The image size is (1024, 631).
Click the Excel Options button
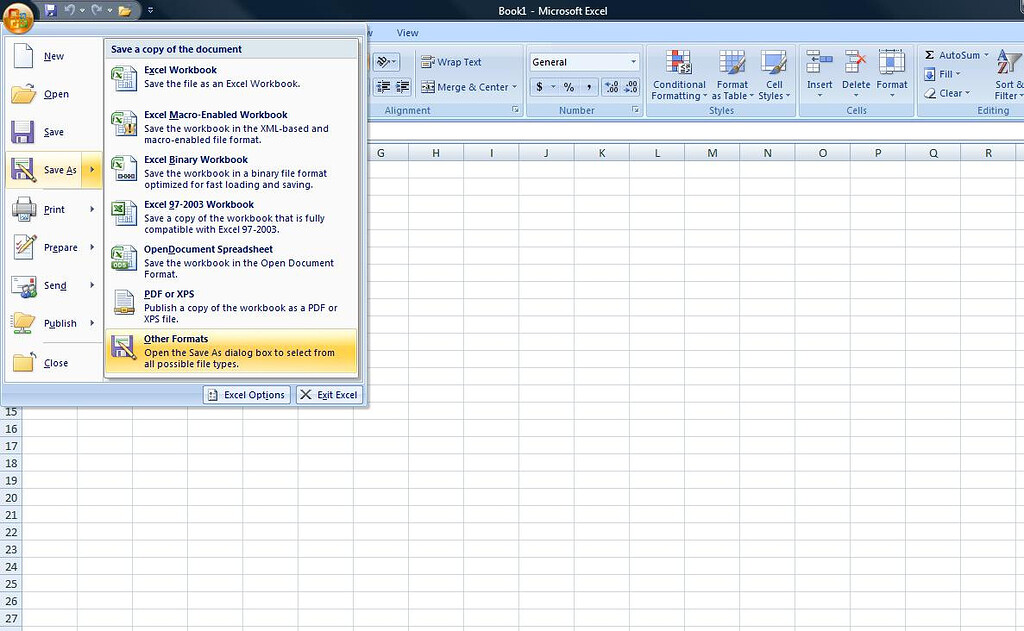246,394
